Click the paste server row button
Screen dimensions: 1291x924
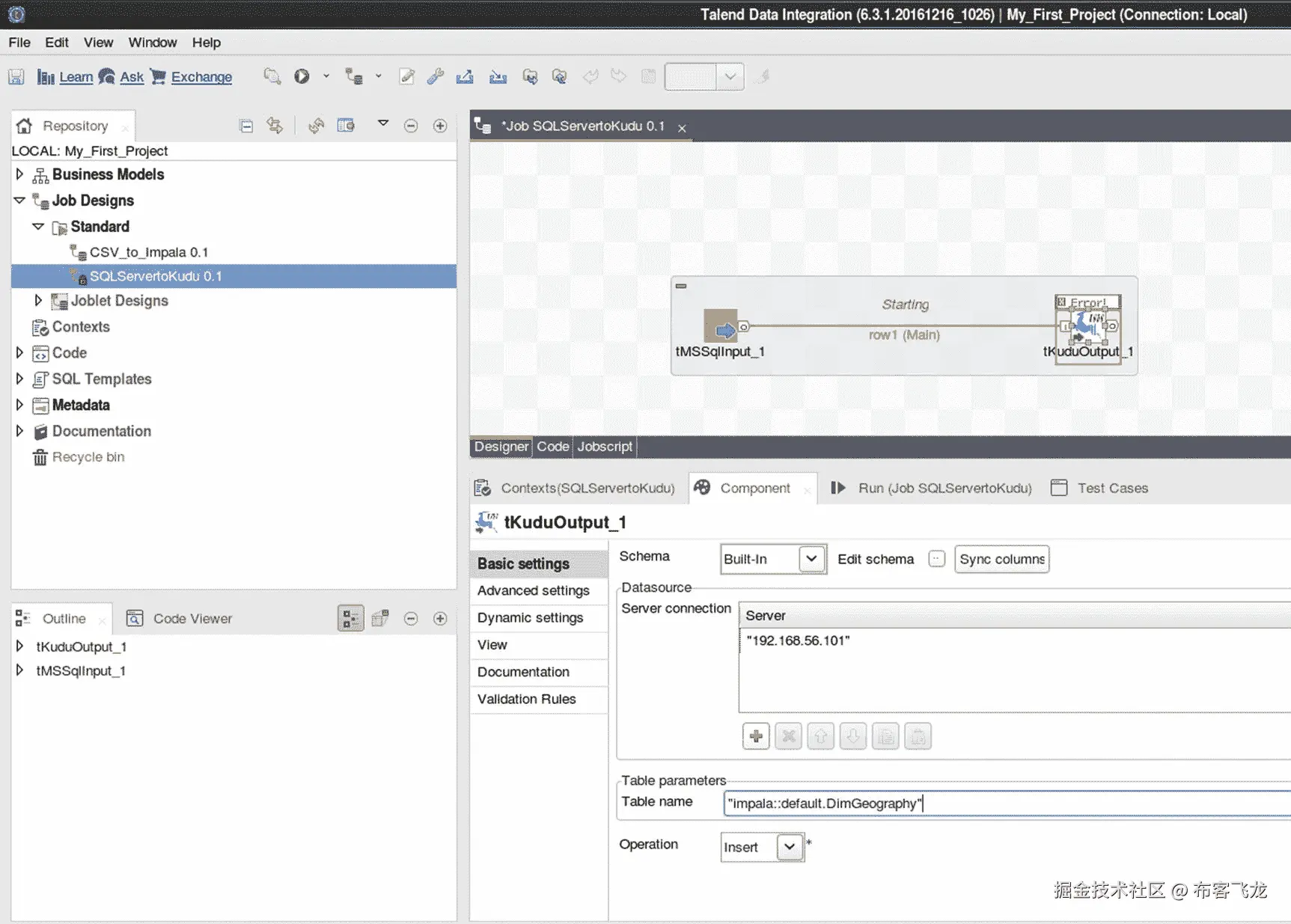coord(918,737)
